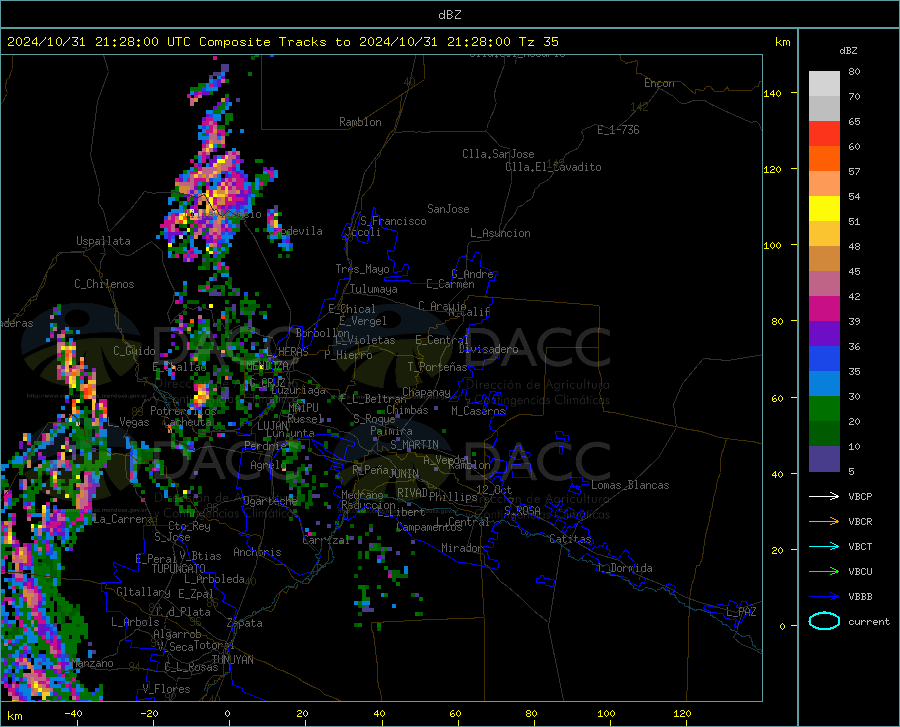Click the Clla.SanJose label
The image size is (900, 727).
coord(498,154)
